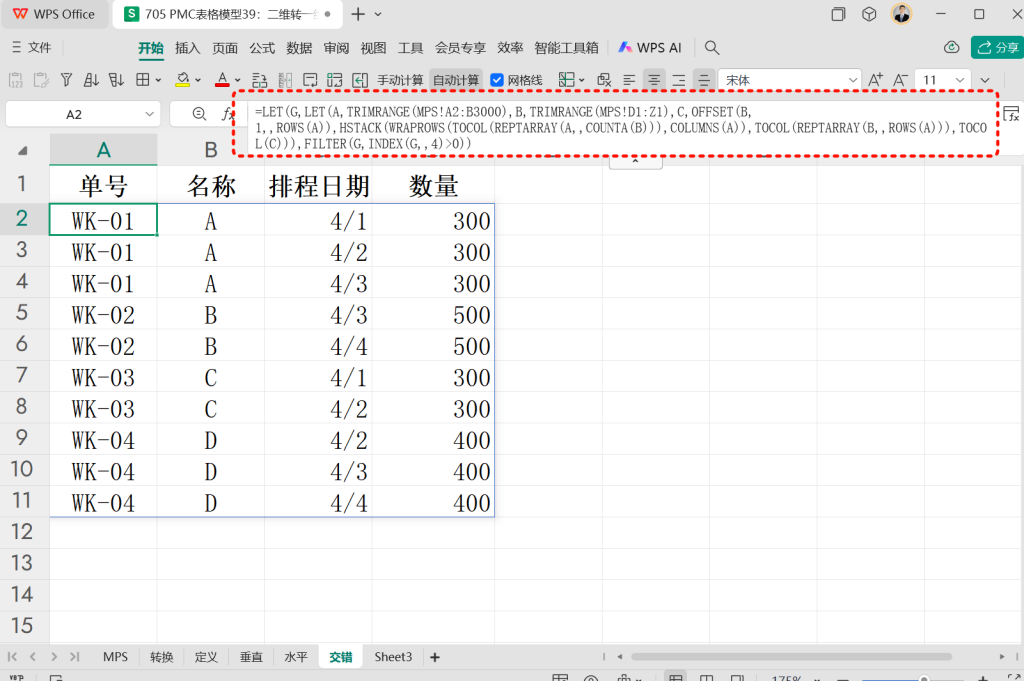Open the user profile avatar

coord(902,14)
